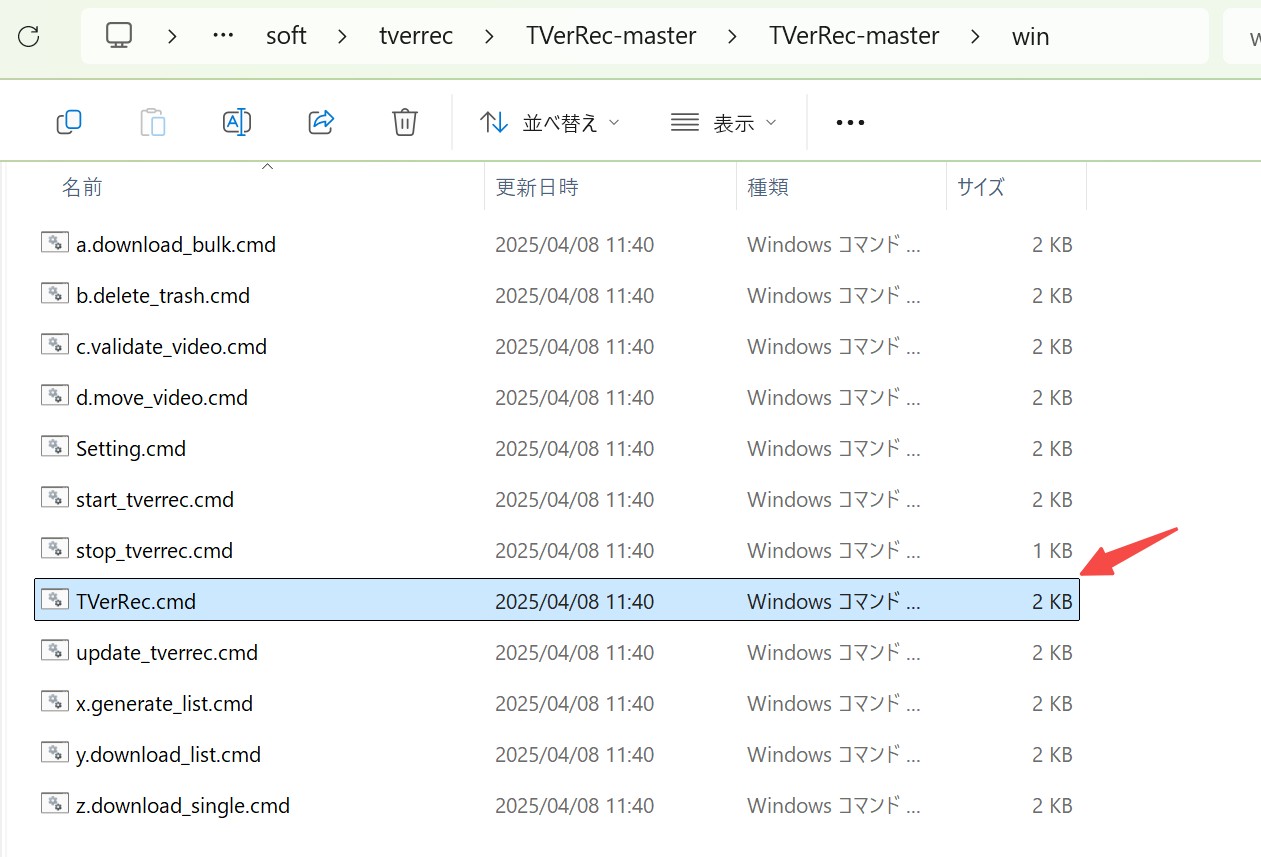Select the update_tverrec.cmd file name

[x=167, y=652]
